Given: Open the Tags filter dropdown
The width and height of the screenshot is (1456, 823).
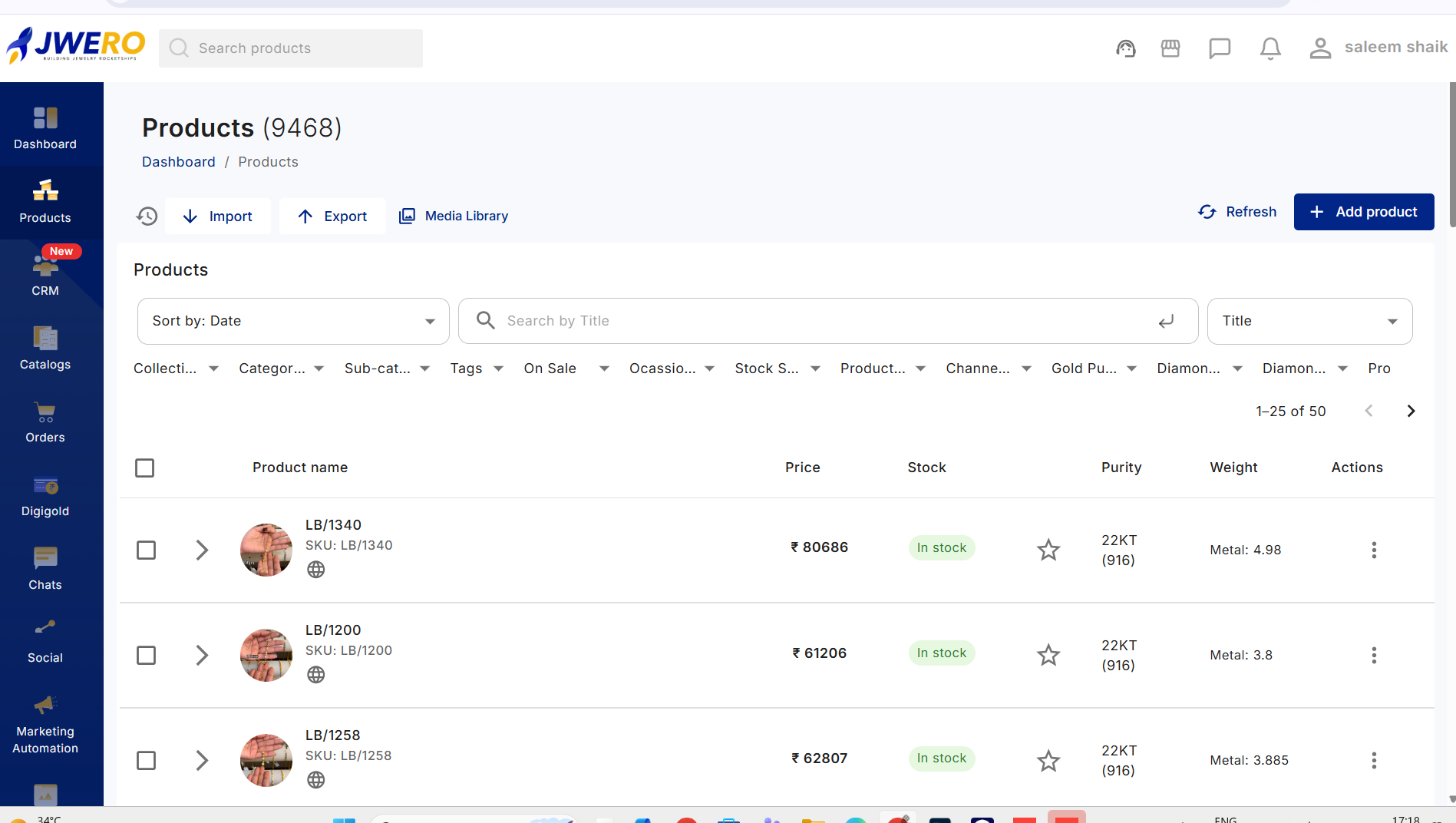Looking at the screenshot, I should click(x=477, y=369).
